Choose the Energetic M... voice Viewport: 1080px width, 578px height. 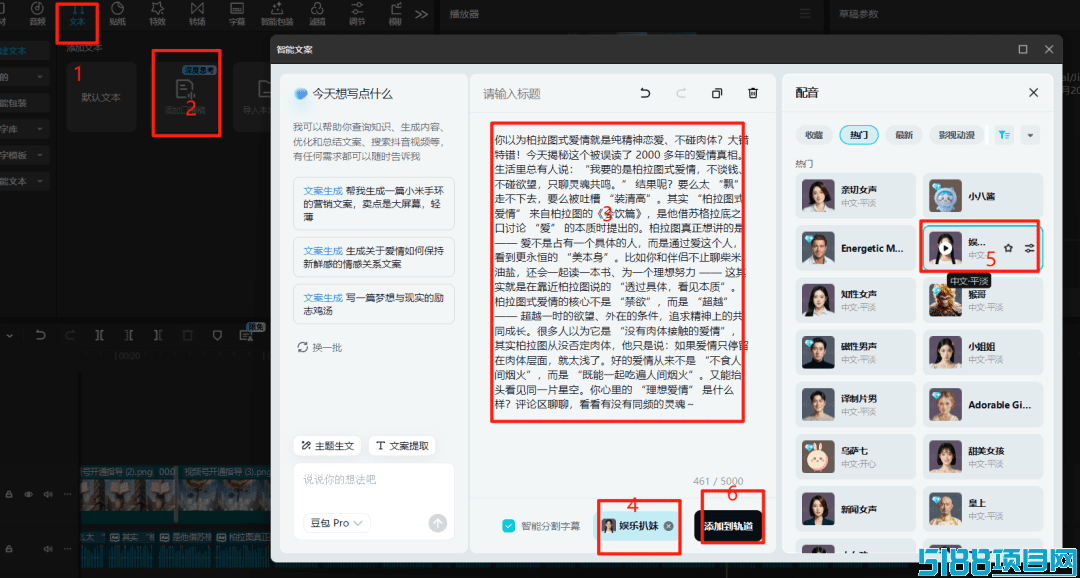point(855,248)
